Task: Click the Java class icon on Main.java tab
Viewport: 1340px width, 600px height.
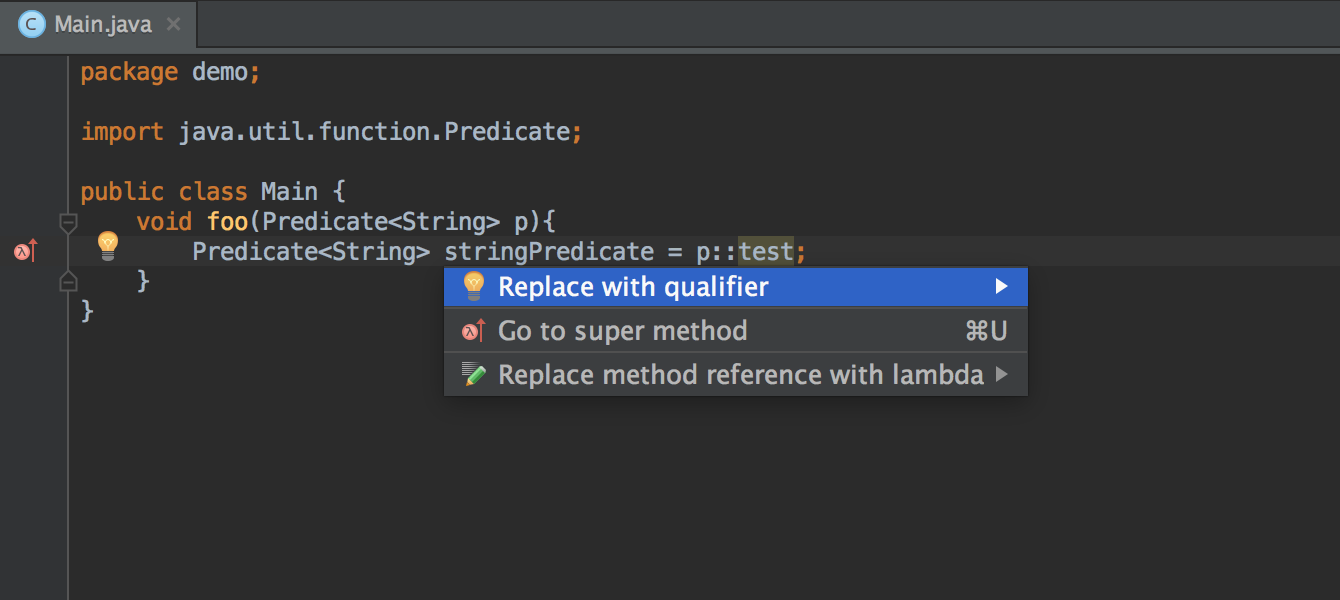Action: [32, 24]
